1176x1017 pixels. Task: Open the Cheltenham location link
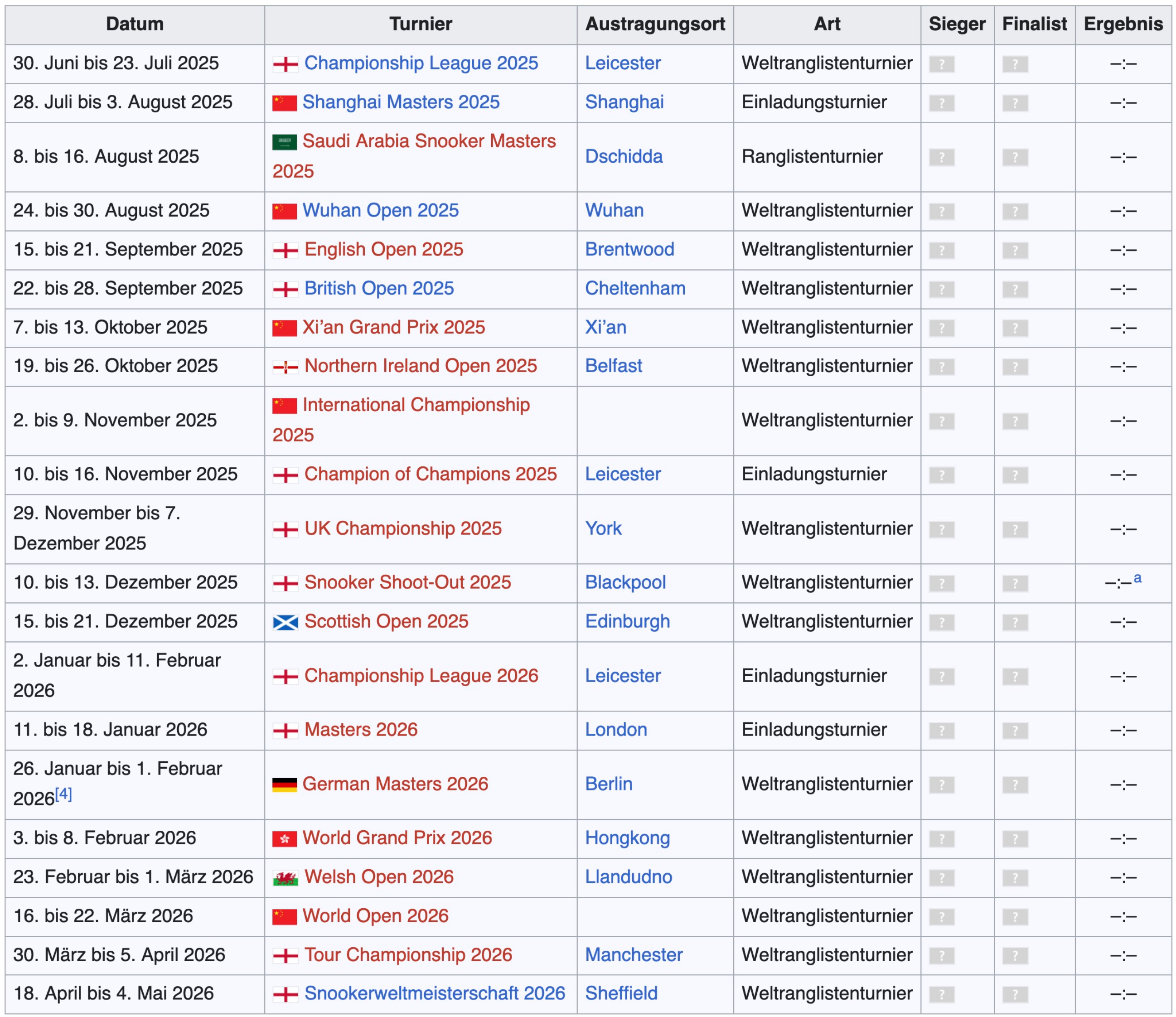(x=635, y=288)
